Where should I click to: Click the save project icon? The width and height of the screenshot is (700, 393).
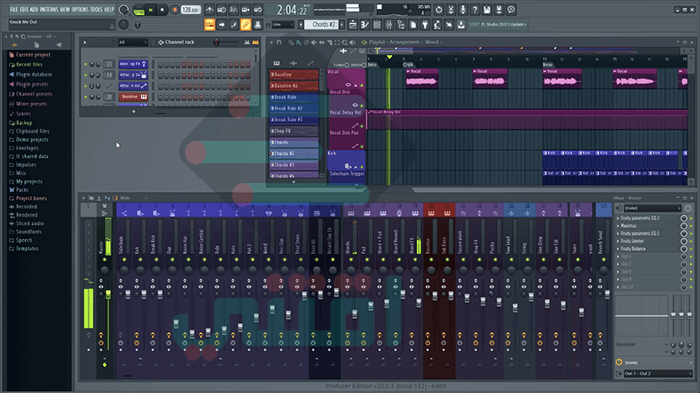pyautogui.click(x=487, y=10)
